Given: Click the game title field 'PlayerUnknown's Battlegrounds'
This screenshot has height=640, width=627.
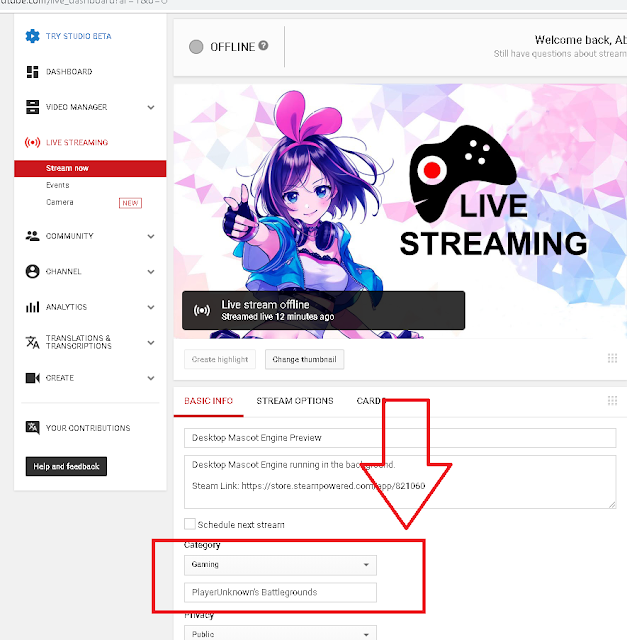Looking at the screenshot, I should [x=280, y=592].
